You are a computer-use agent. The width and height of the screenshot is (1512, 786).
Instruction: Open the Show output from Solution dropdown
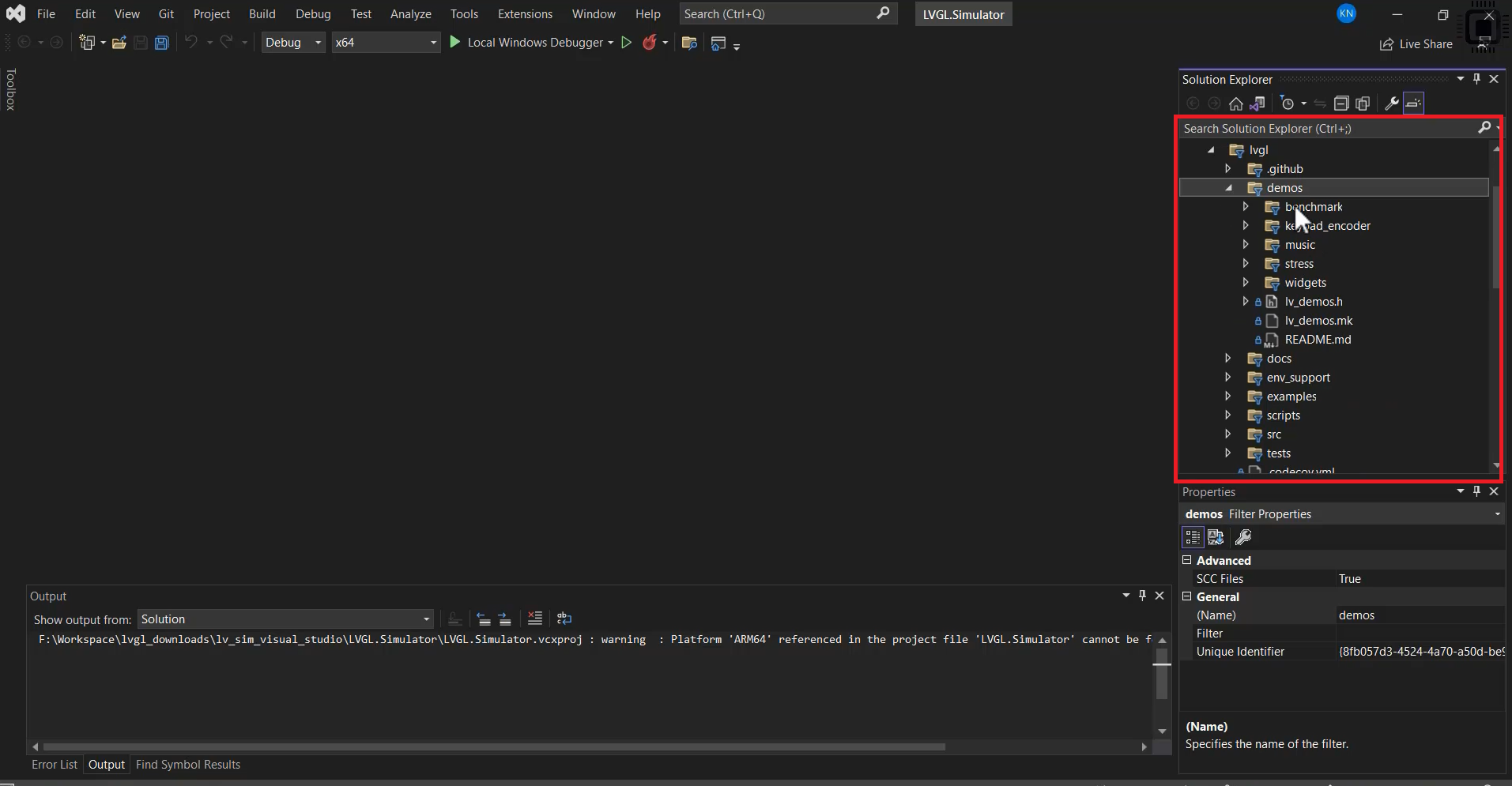(x=285, y=619)
